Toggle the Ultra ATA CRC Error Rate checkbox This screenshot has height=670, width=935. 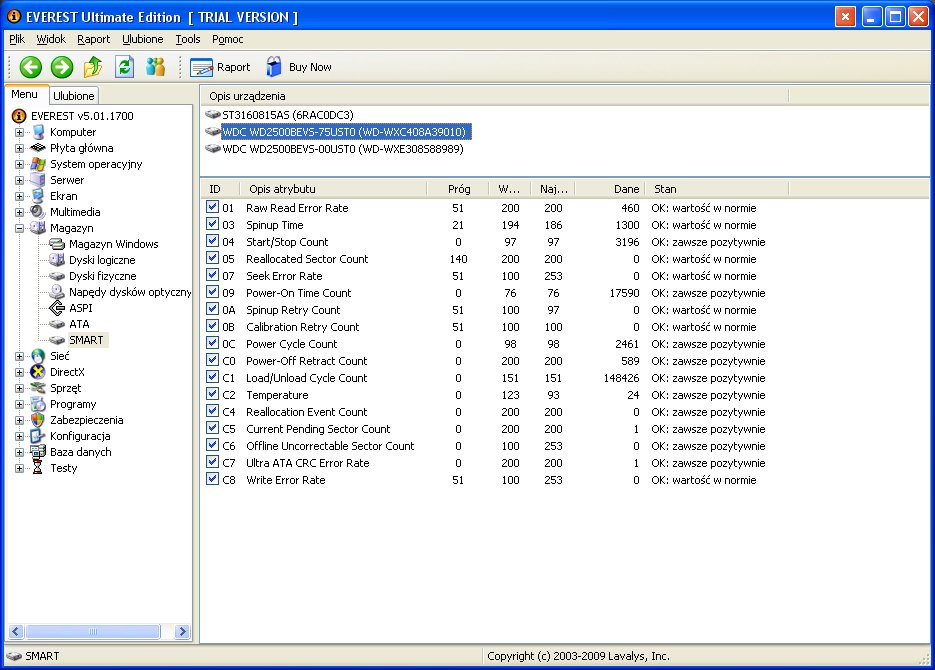click(212, 462)
